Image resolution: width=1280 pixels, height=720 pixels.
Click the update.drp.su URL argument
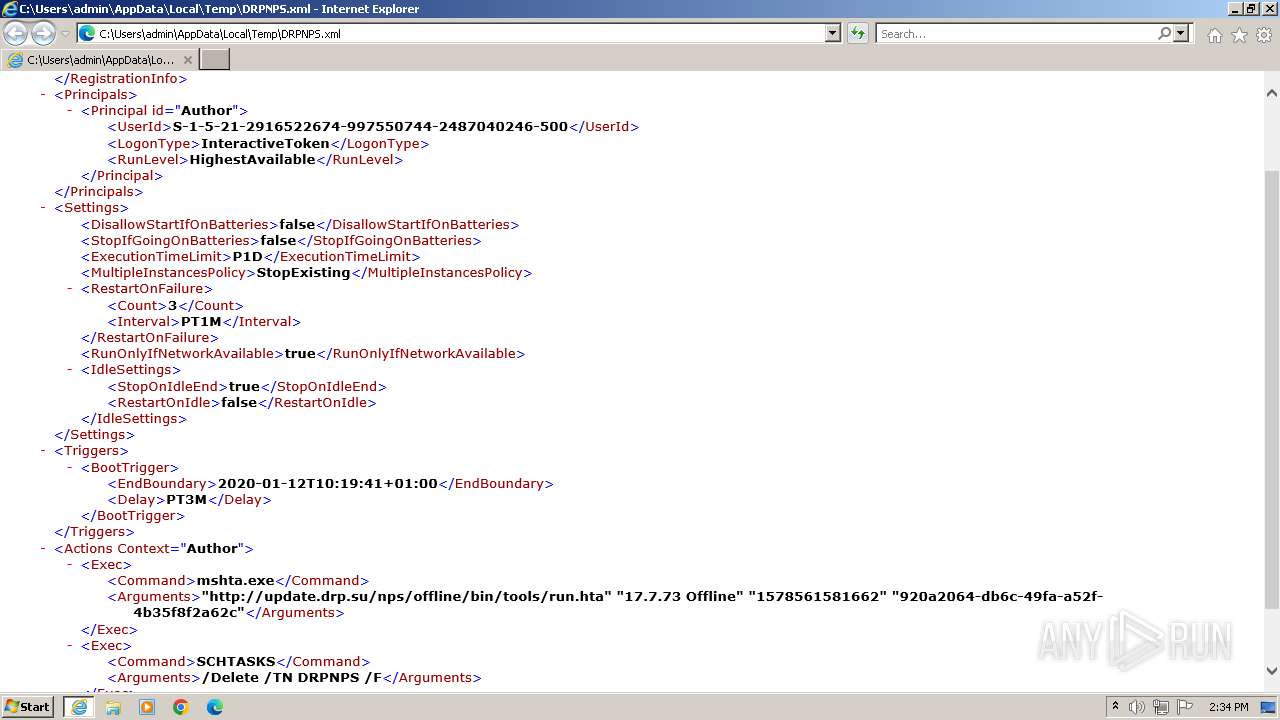[x=406, y=596]
